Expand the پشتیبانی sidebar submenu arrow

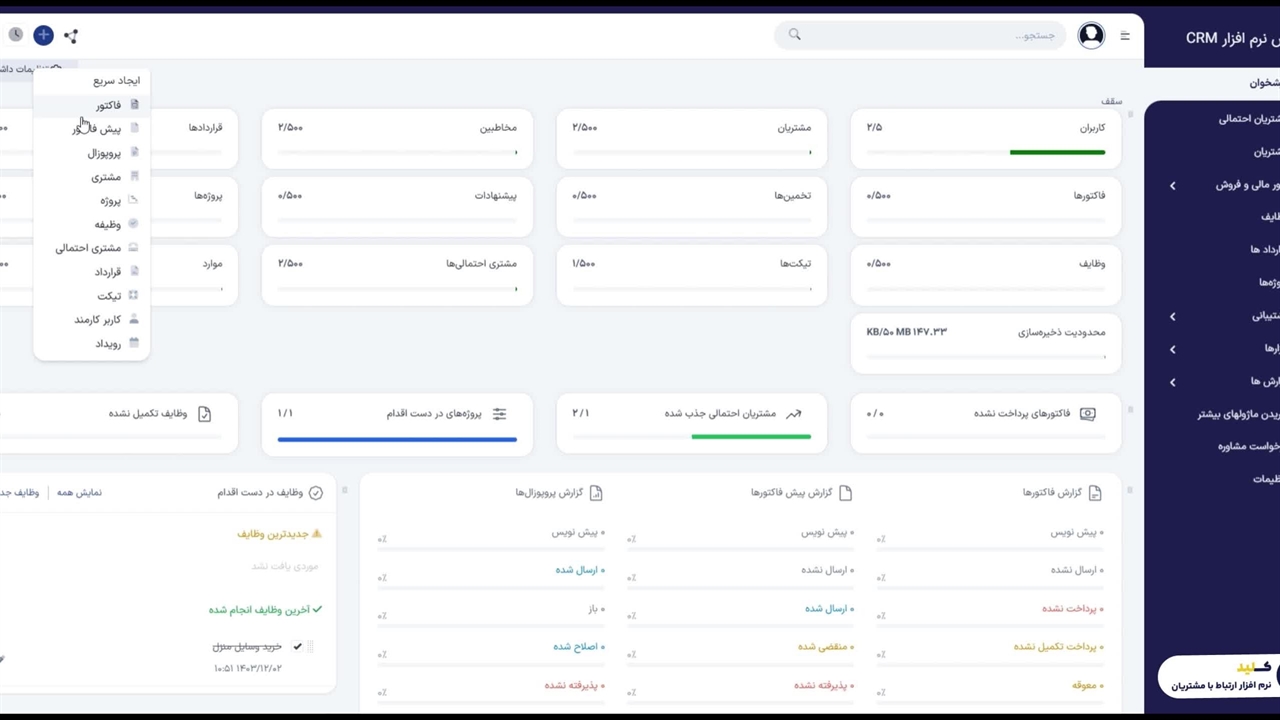[x=1173, y=316]
